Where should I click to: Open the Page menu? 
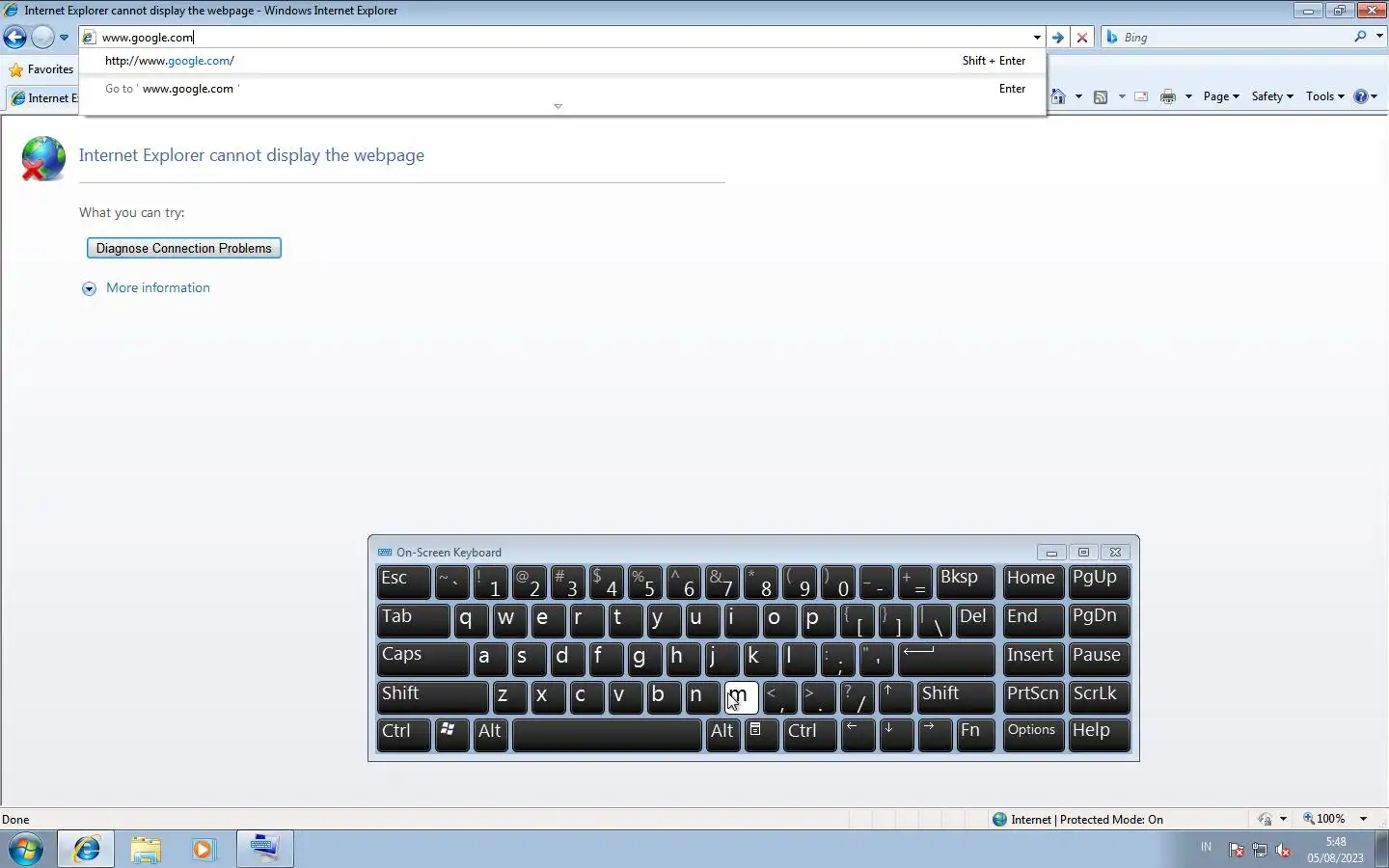pos(1221,96)
